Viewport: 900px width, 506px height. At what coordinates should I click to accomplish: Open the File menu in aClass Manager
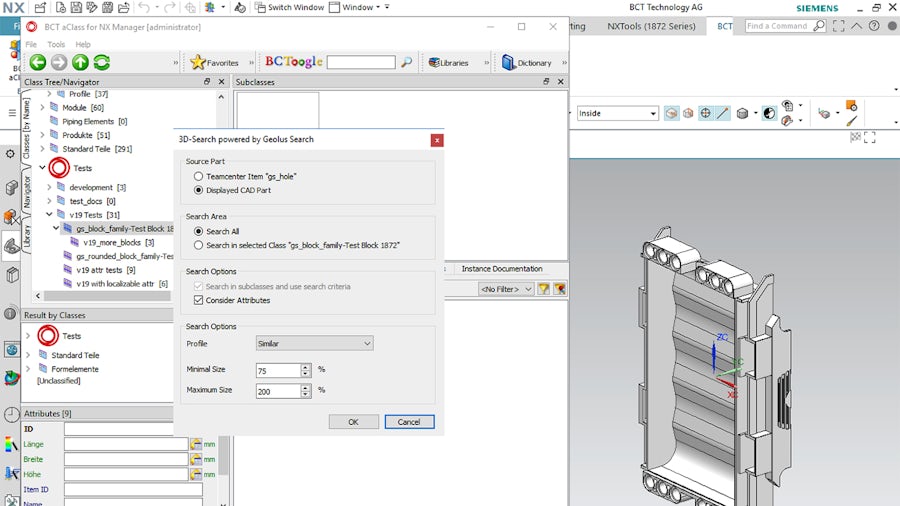coord(31,44)
